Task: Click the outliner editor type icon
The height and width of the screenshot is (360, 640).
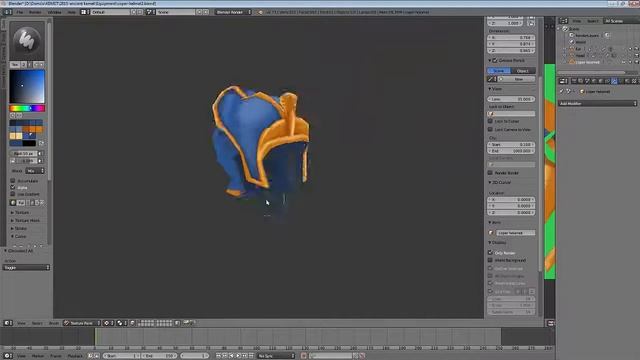Action: (563, 21)
